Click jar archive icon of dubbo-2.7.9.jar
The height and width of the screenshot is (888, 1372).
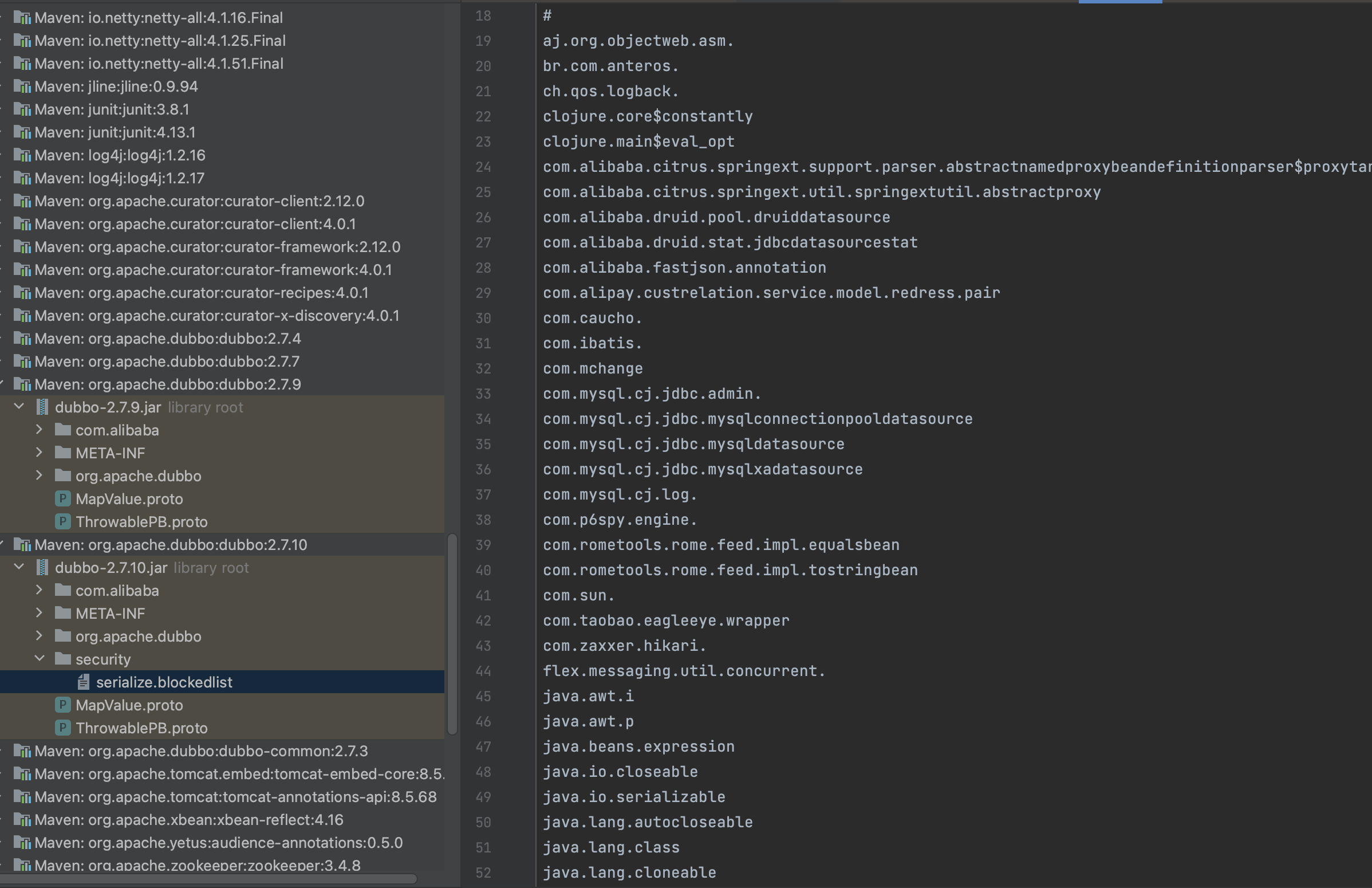coord(42,407)
